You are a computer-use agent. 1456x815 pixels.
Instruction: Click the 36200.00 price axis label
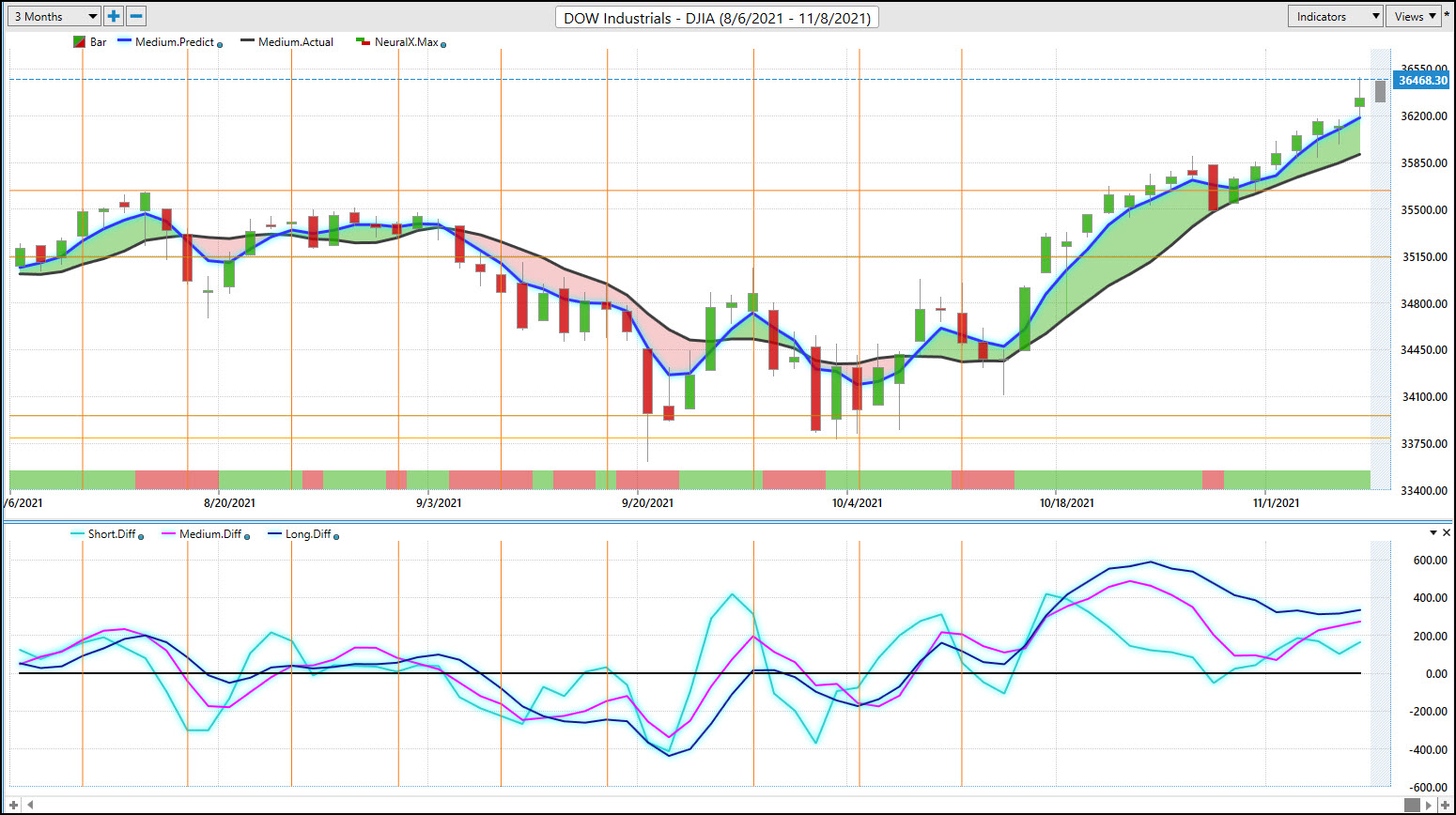click(1424, 116)
